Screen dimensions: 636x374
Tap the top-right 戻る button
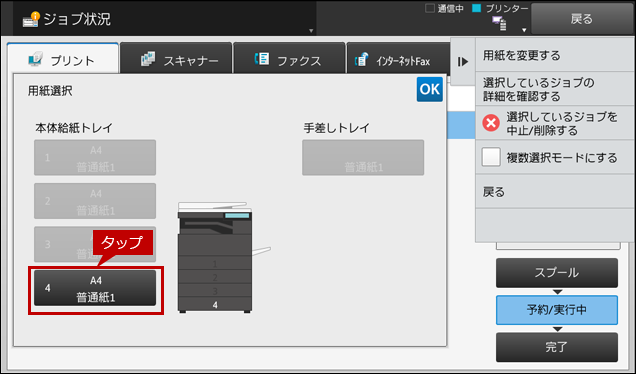pos(582,19)
